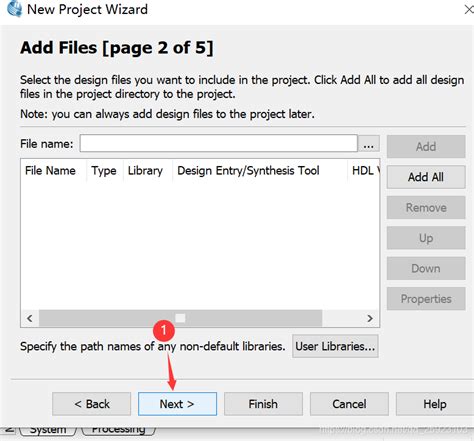Switch to the Processing messages tab
474x441 pixels.
click(x=118, y=430)
